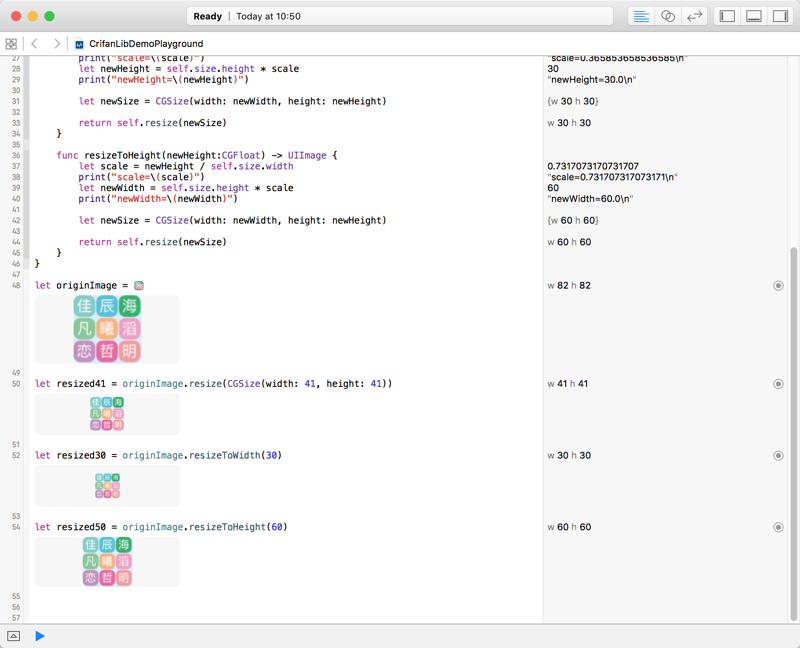The height and width of the screenshot is (648, 800).
Task: Click the UIImage return type
Action: [x=307, y=155]
